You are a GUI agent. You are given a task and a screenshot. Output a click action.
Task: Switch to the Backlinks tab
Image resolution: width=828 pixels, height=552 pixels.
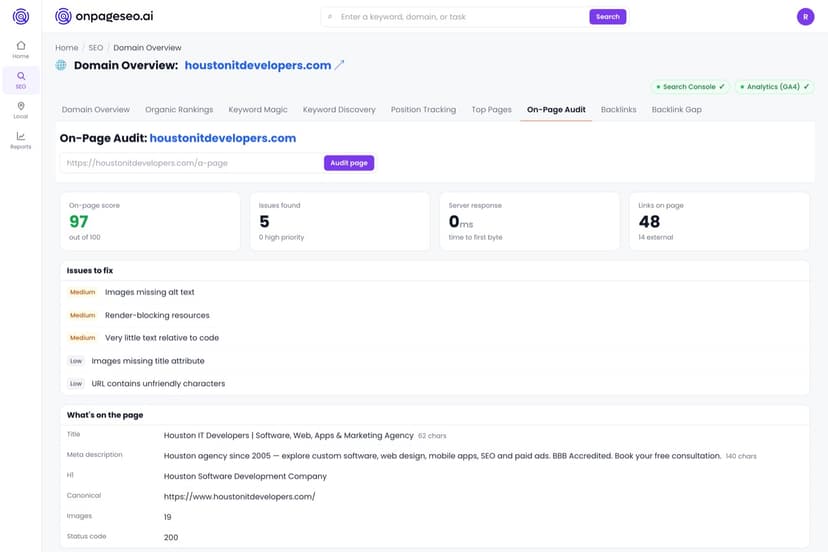coord(618,109)
